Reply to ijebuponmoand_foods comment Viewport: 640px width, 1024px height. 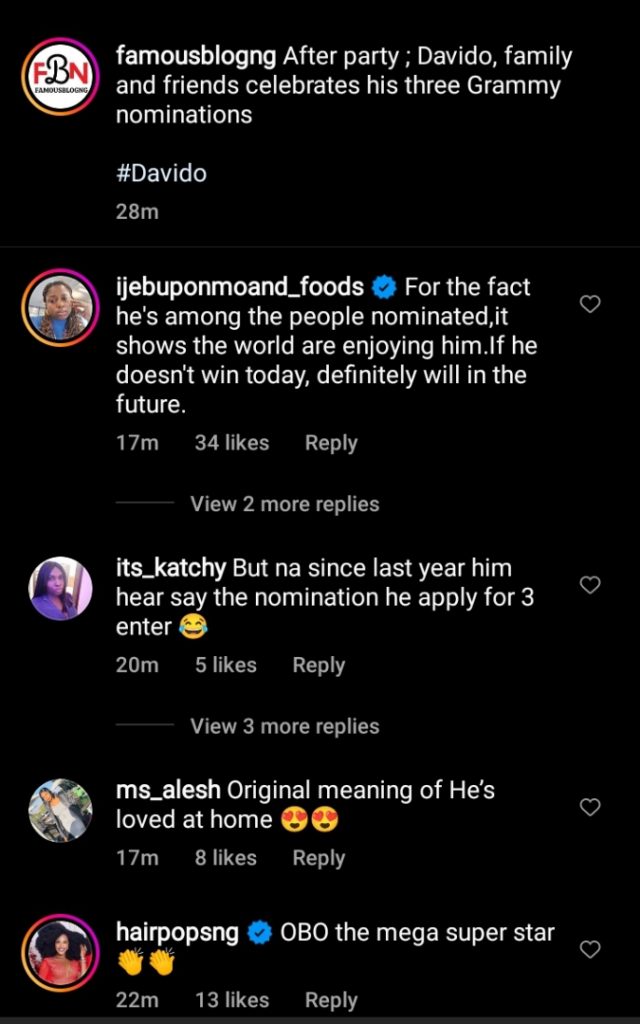coord(331,443)
